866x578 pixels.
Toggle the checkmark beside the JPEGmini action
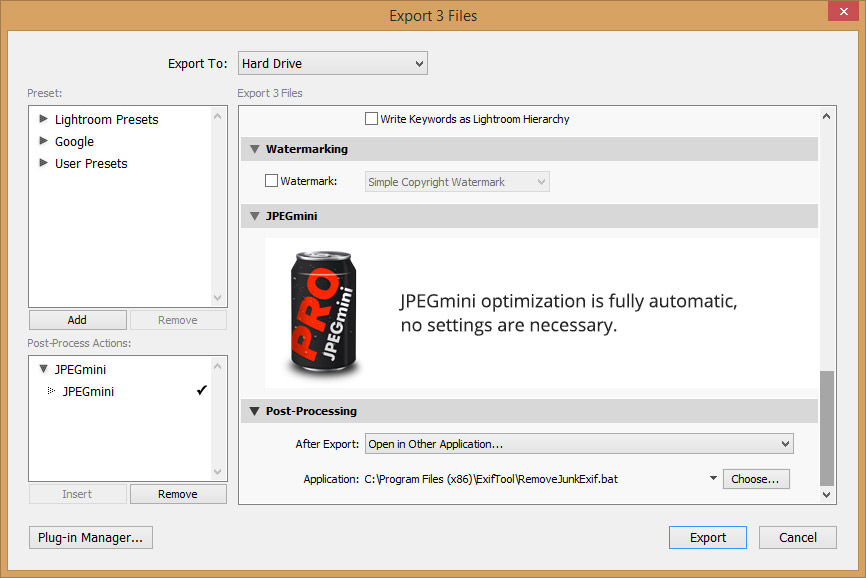pos(202,391)
